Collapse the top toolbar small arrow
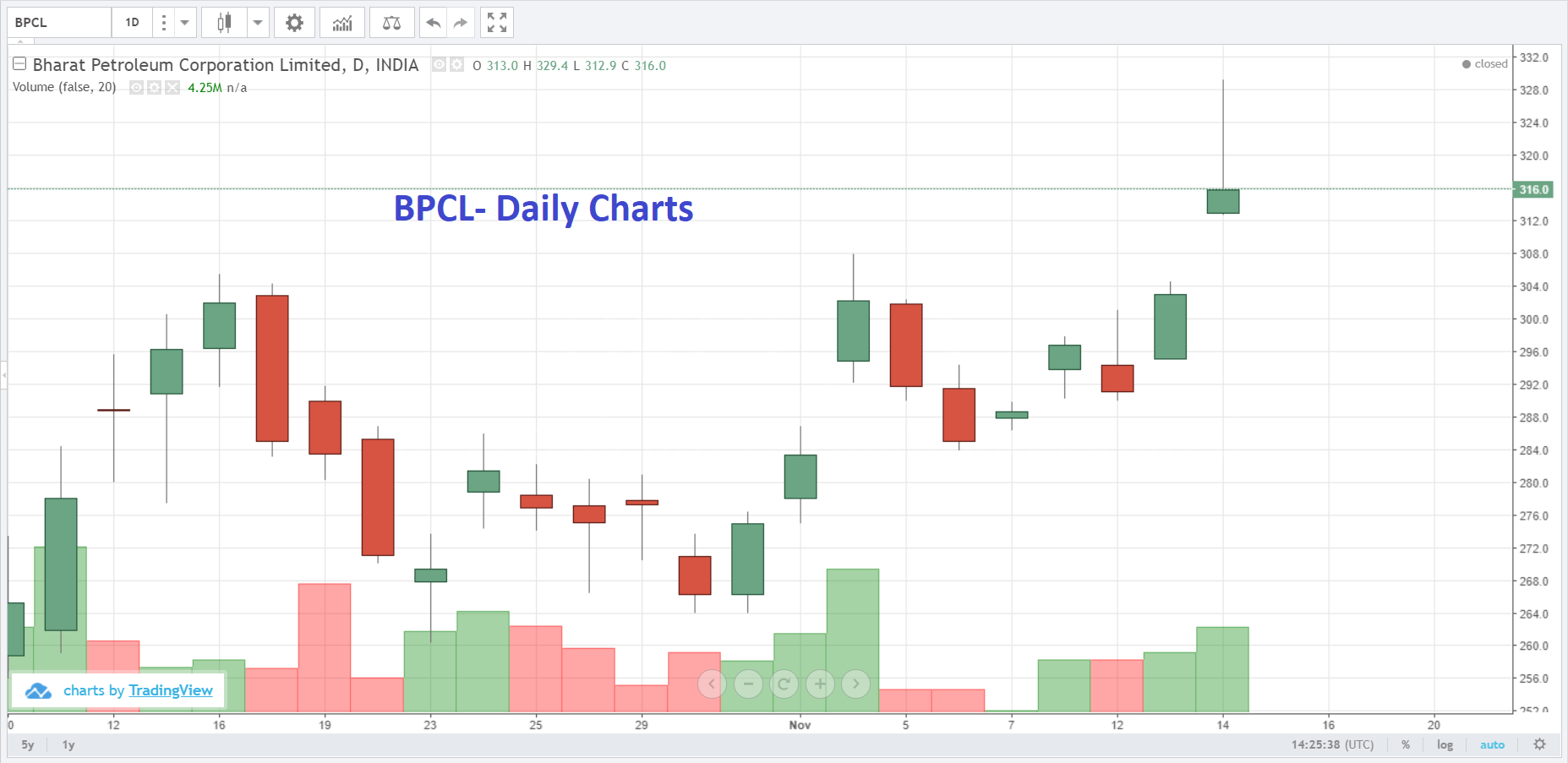Viewport: 1568px width, 763px height. (20, 41)
